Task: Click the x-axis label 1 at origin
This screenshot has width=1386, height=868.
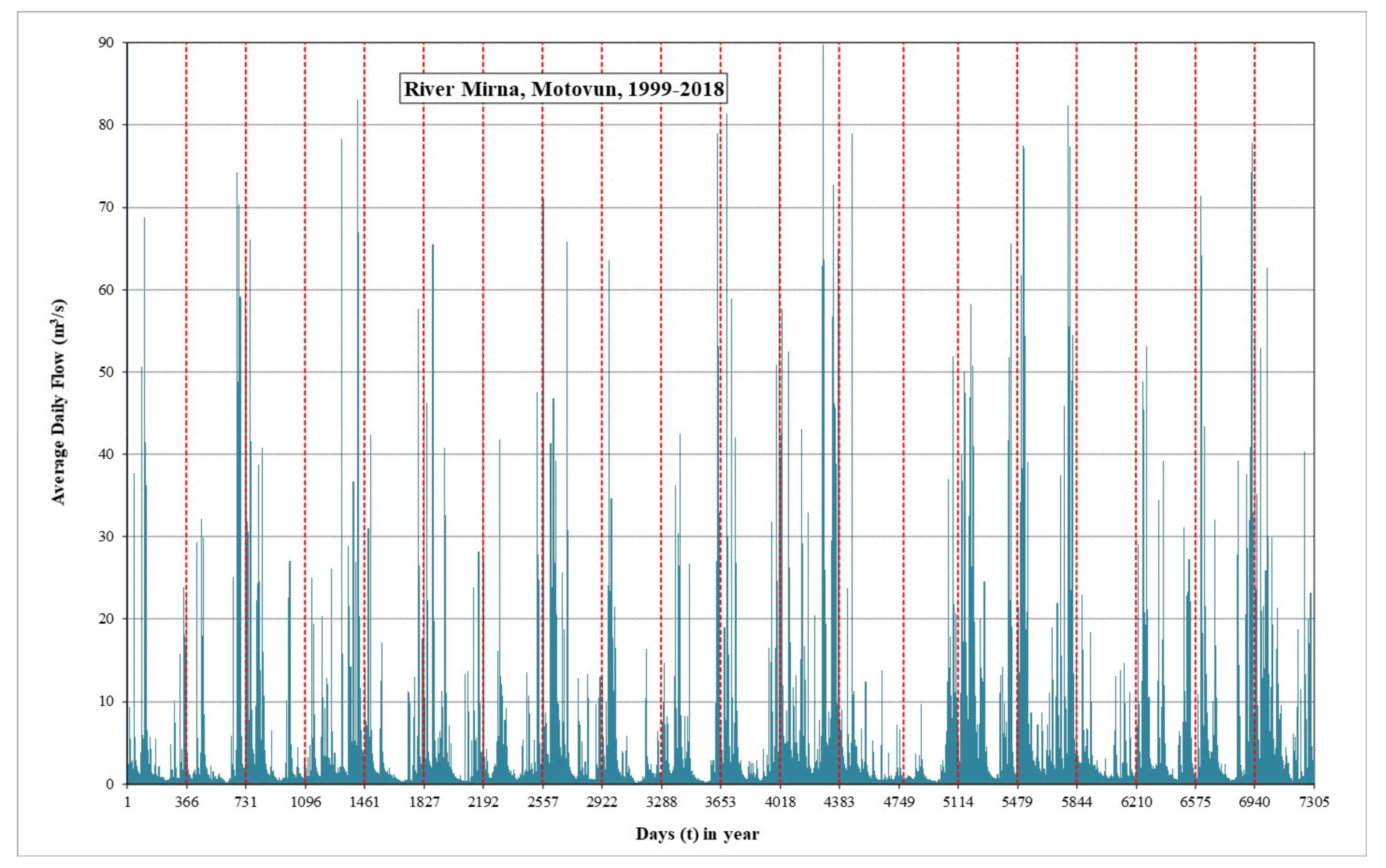Action: tap(127, 802)
